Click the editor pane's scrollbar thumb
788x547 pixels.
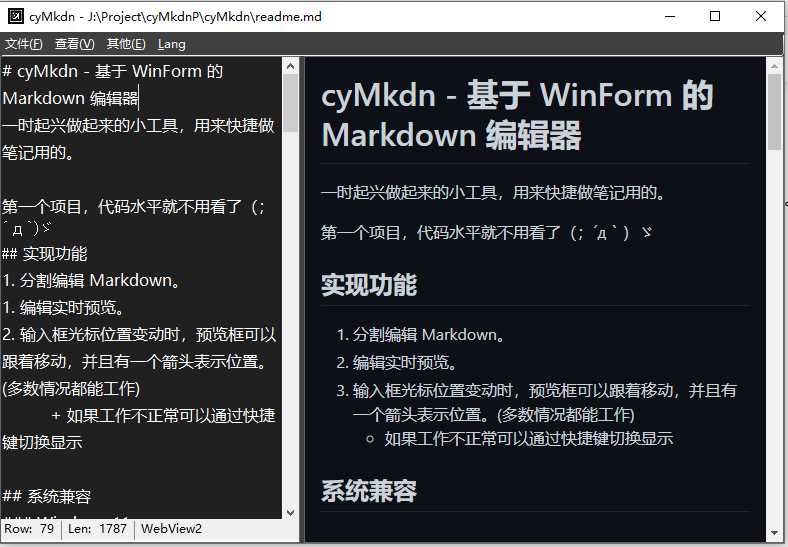tap(291, 103)
